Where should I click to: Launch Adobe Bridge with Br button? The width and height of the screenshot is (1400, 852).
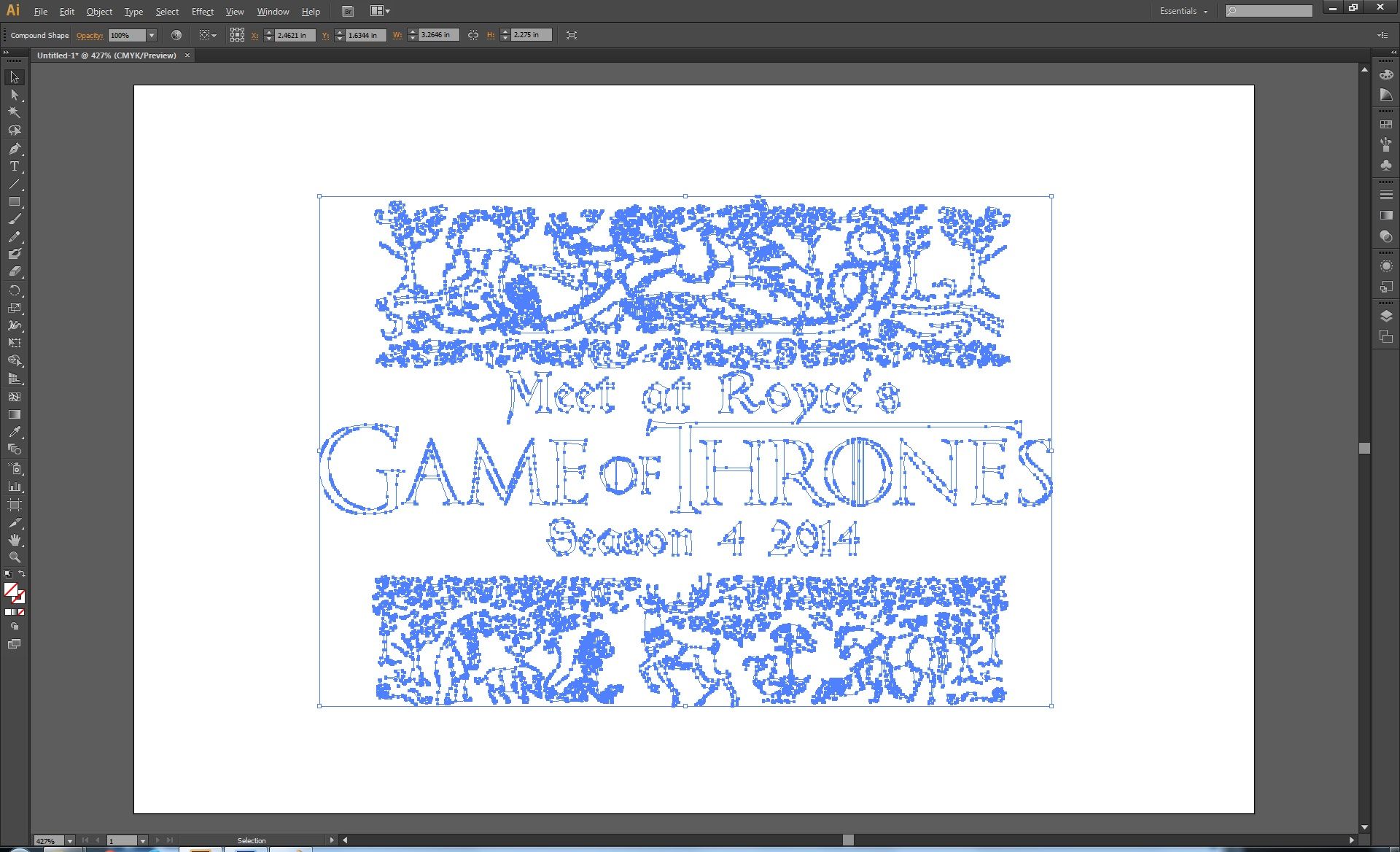pos(348,11)
